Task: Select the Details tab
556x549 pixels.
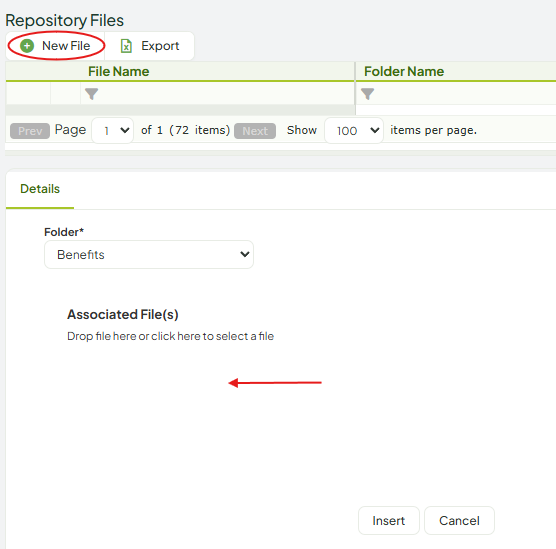Action: point(40,189)
